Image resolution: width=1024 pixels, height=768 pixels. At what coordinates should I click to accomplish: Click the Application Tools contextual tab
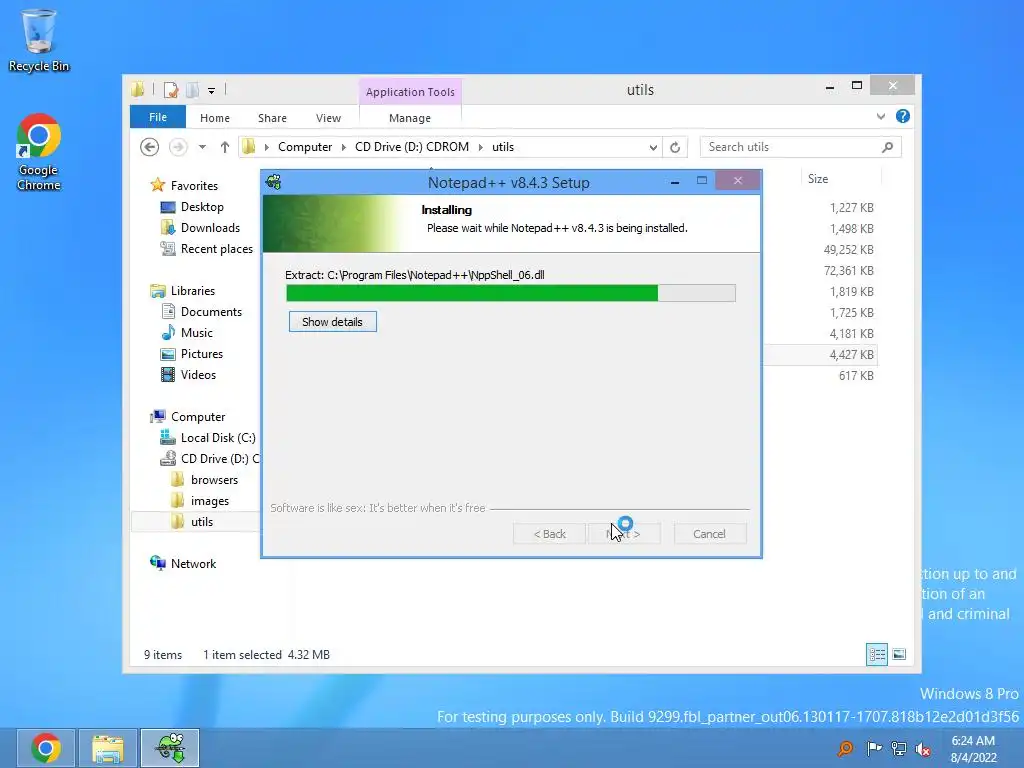(x=410, y=92)
